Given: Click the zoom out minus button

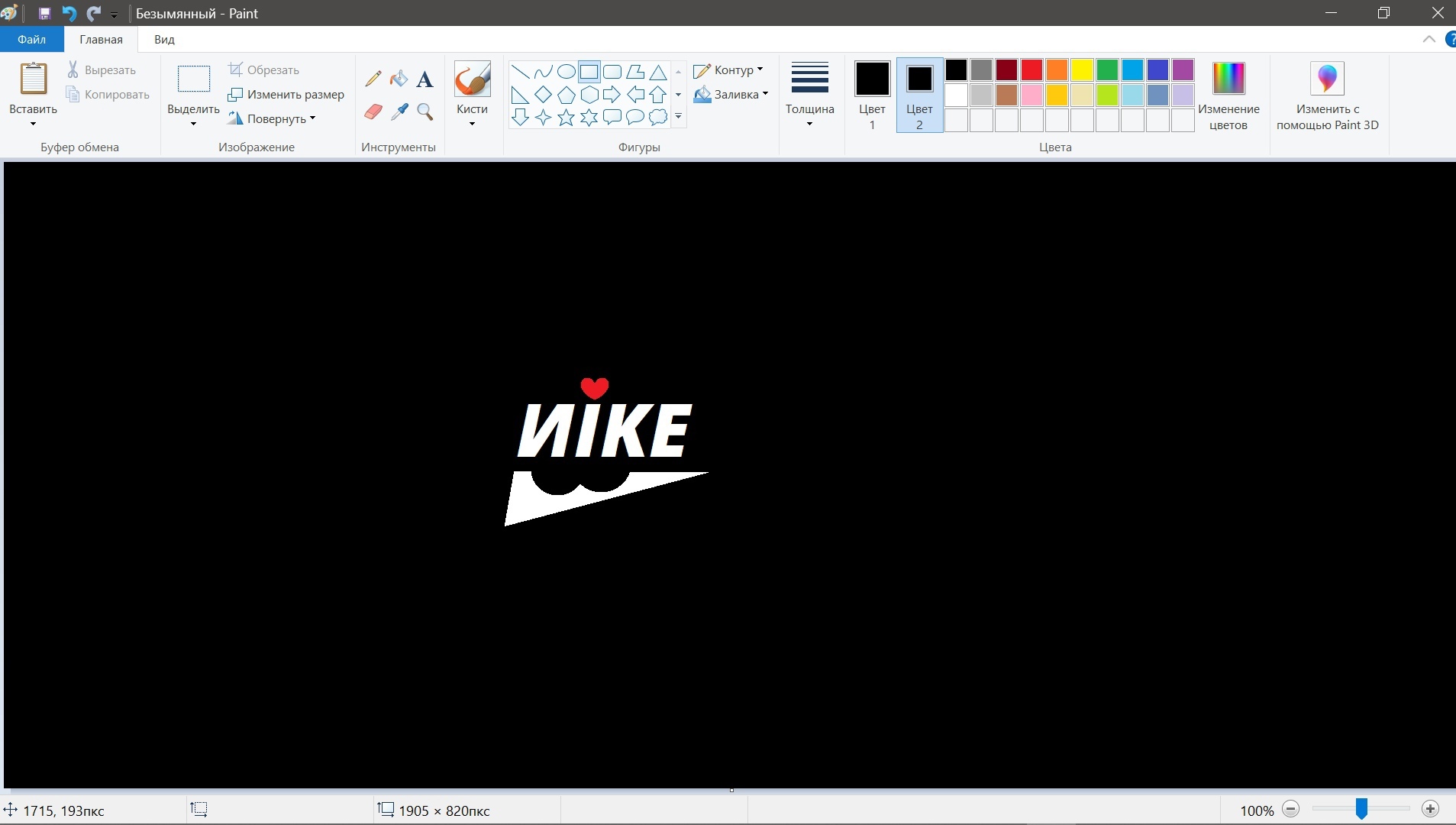Looking at the screenshot, I should point(1290,809).
